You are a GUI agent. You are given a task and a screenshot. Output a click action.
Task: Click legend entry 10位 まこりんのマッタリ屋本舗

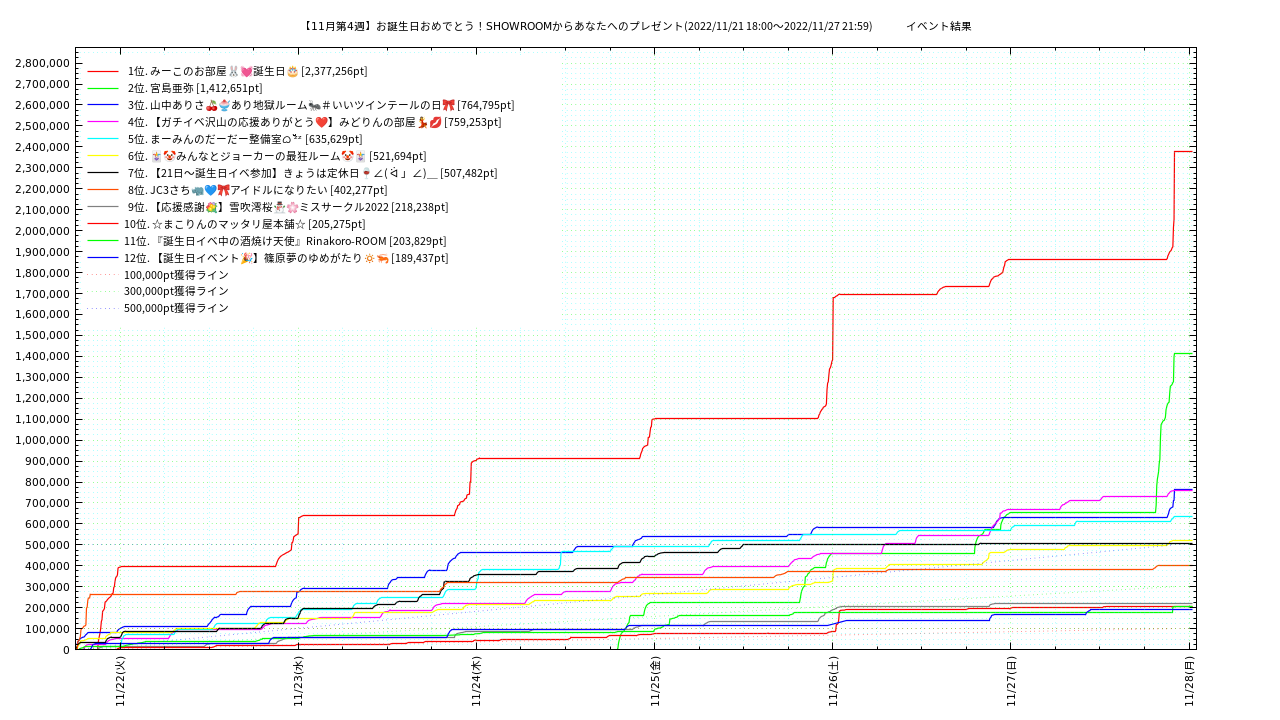click(244, 225)
